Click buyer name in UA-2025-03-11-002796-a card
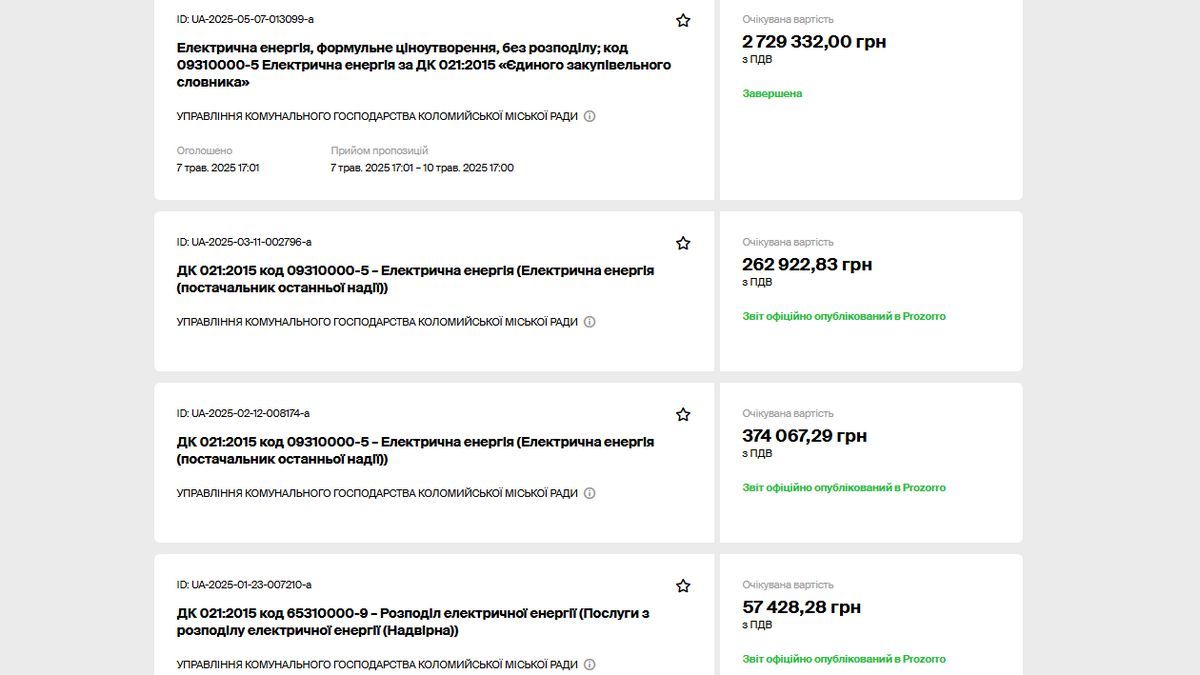This screenshot has width=1200, height=675. point(377,322)
